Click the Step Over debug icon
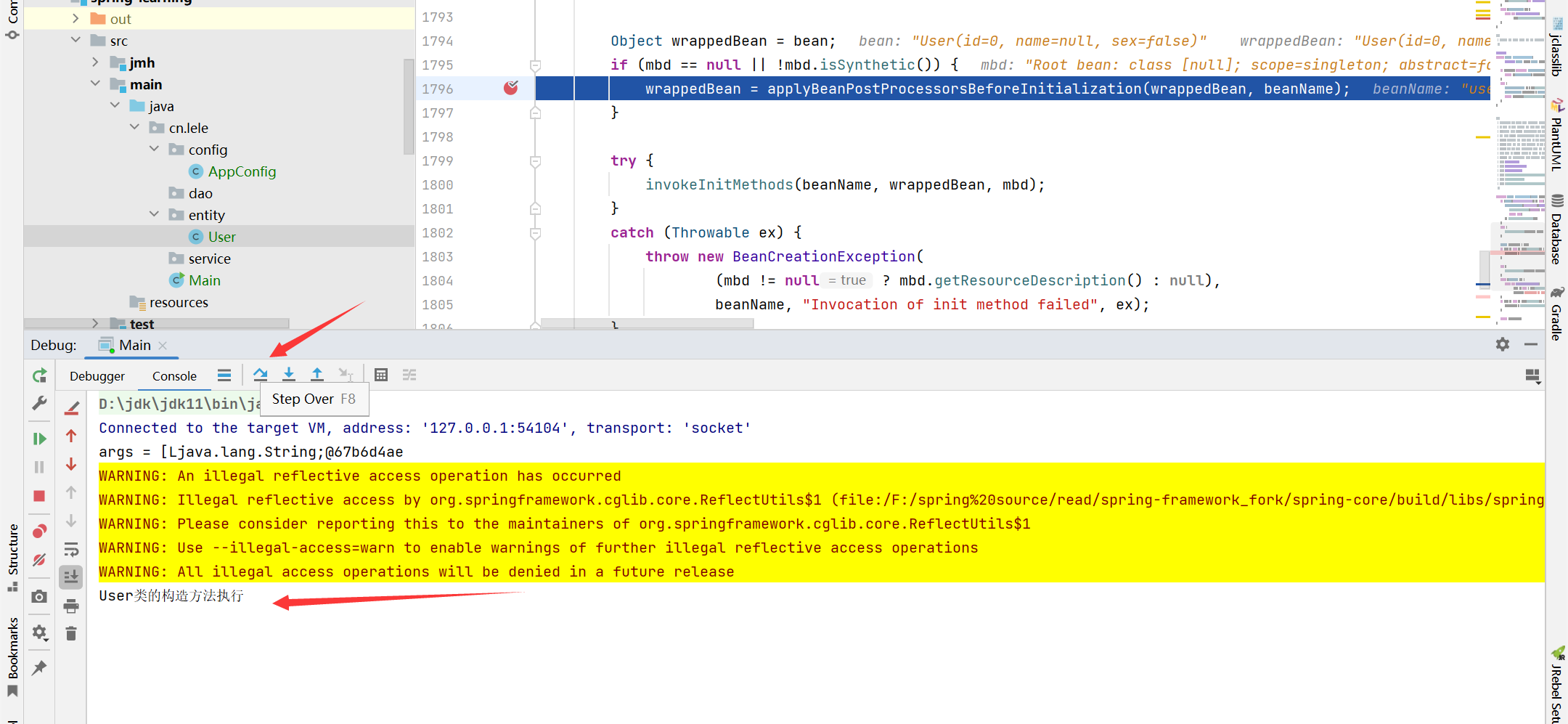Image resolution: width=1568 pixels, height=724 pixels. [261, 375]
